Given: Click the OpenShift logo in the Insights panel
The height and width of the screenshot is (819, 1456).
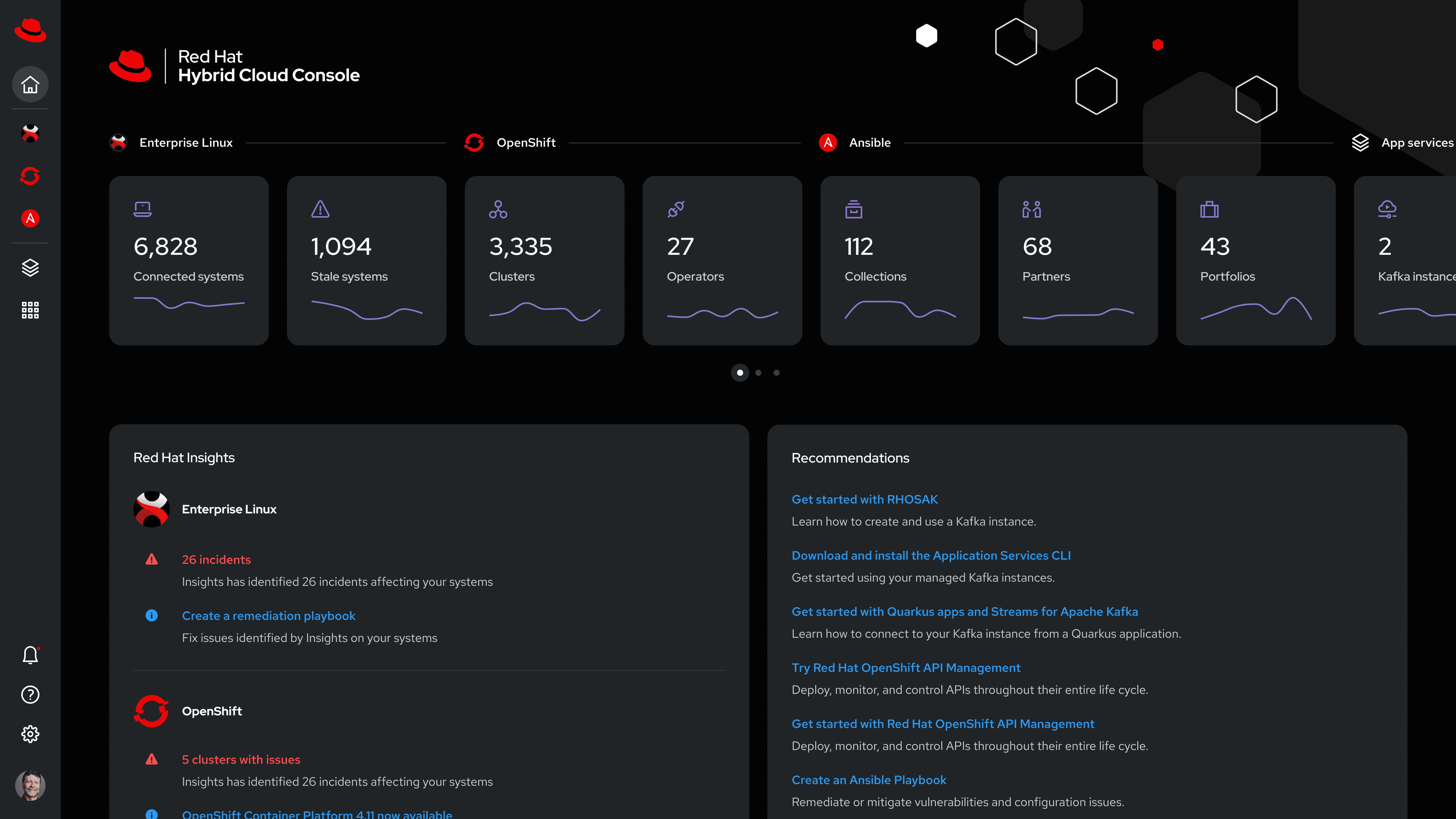Looking at the screenshot, I should pos(152,711).
